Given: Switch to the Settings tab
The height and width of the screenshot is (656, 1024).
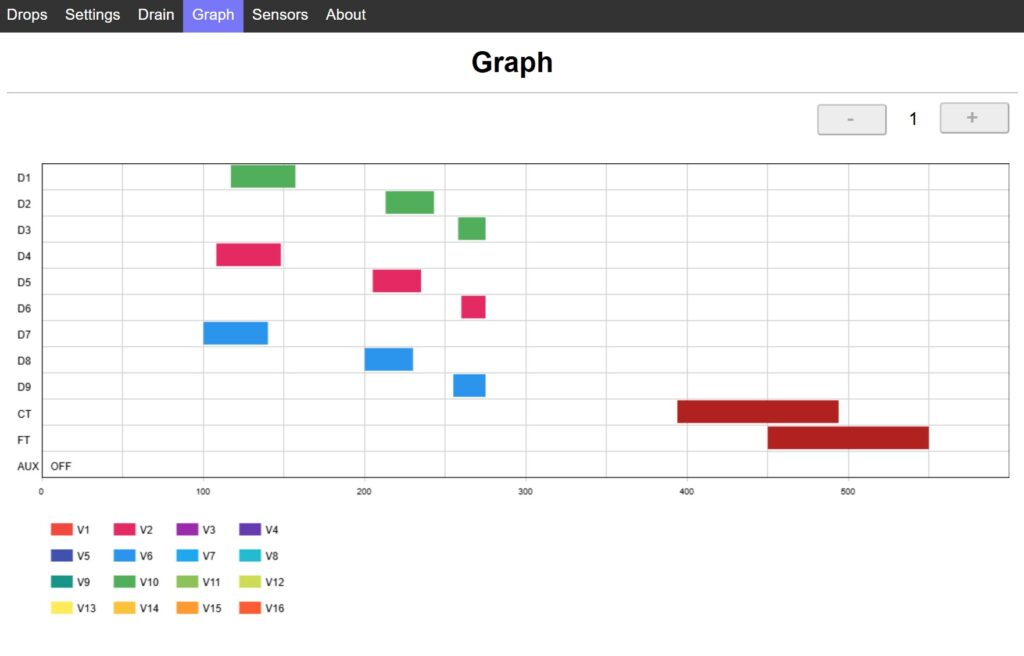Looking at the screenshot, I should (92, 15).
